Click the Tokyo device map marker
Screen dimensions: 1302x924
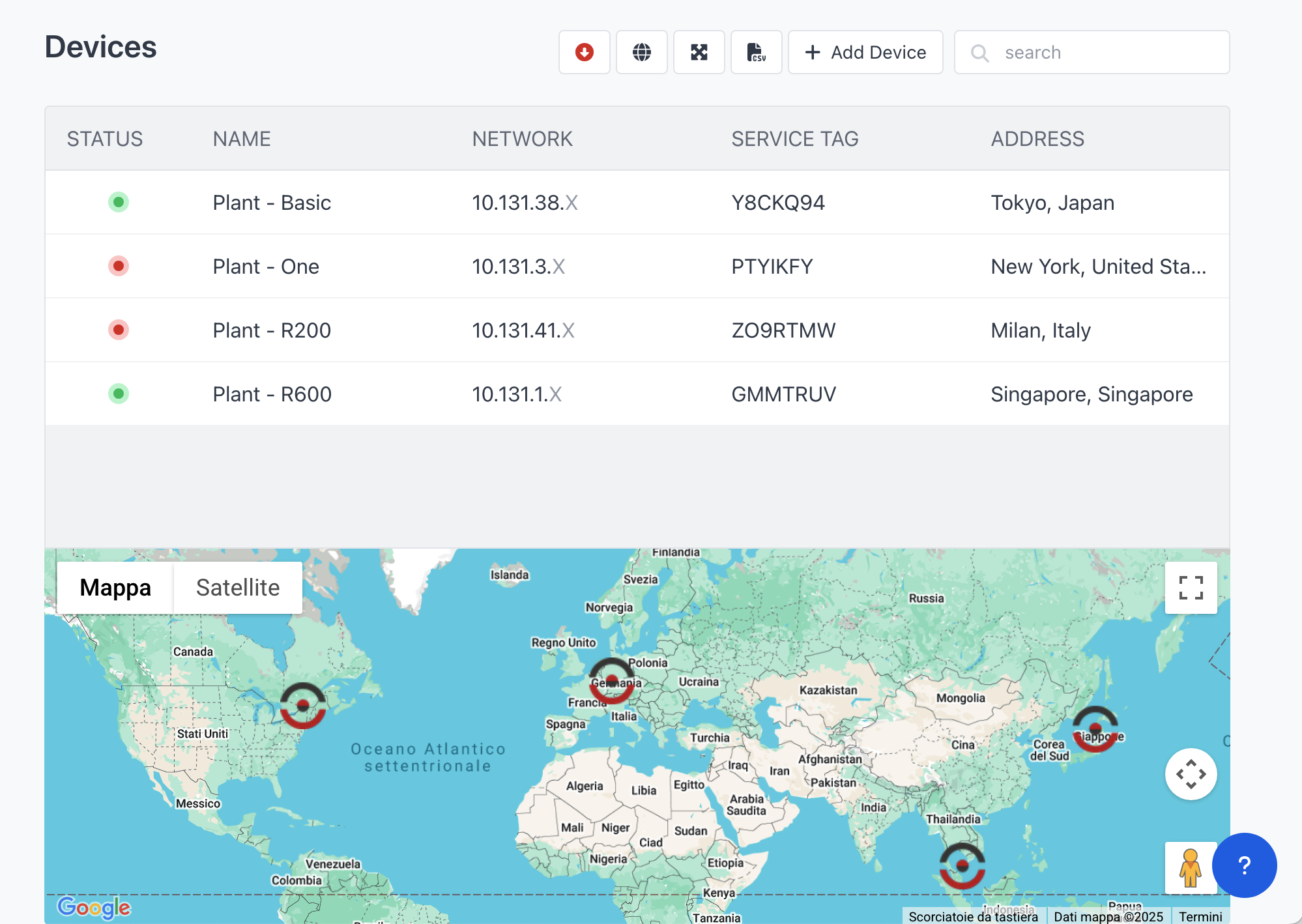[1095, 729]
